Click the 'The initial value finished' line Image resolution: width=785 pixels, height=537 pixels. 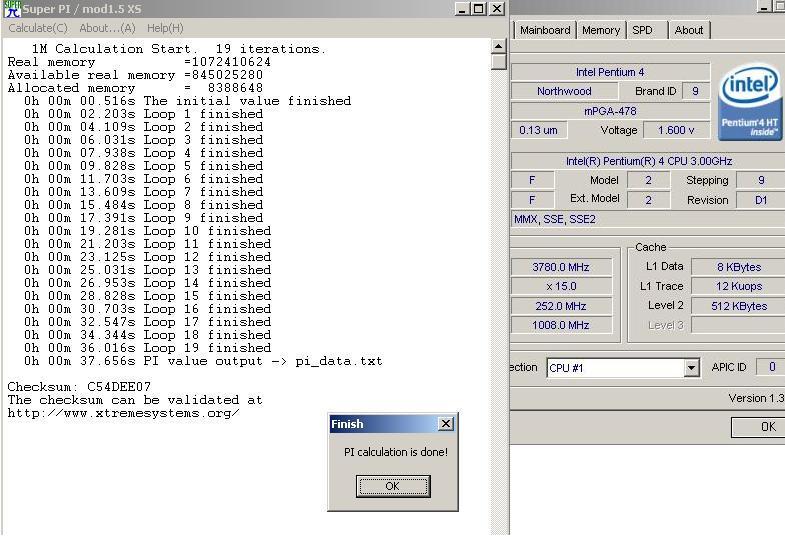pyautogui.click(x=187, y=101)
